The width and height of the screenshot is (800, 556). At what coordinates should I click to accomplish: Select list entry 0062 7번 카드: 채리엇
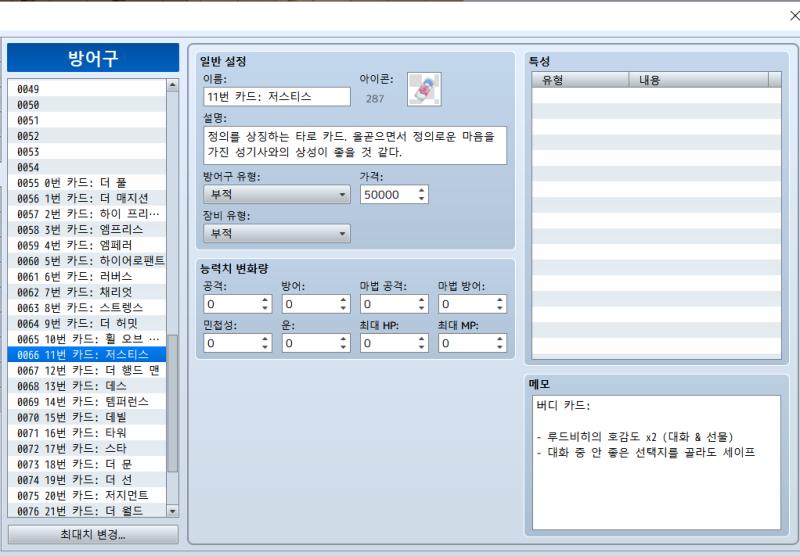pos(87,292)
